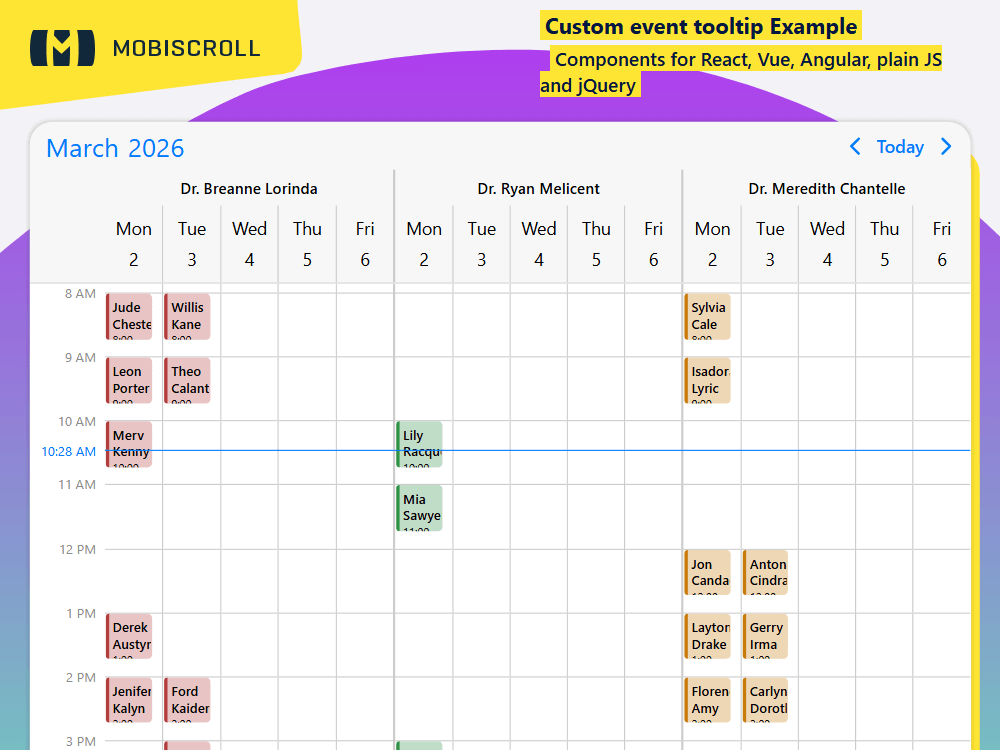Click the March 2026 calendar title

click(114, 148)
